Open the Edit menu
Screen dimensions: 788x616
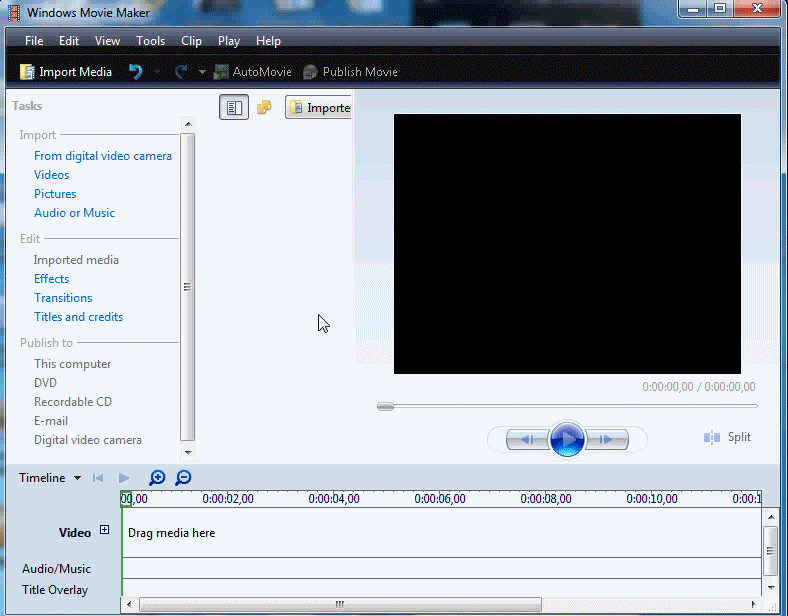click(x=69, y=41)
